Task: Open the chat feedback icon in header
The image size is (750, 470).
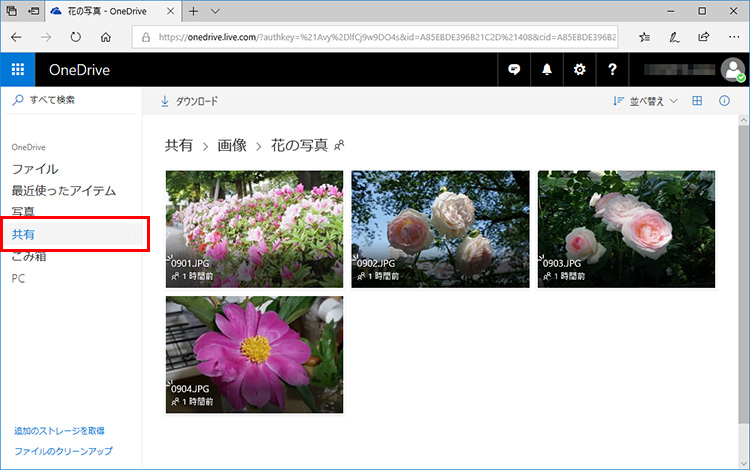Action: tap(515, 69)
